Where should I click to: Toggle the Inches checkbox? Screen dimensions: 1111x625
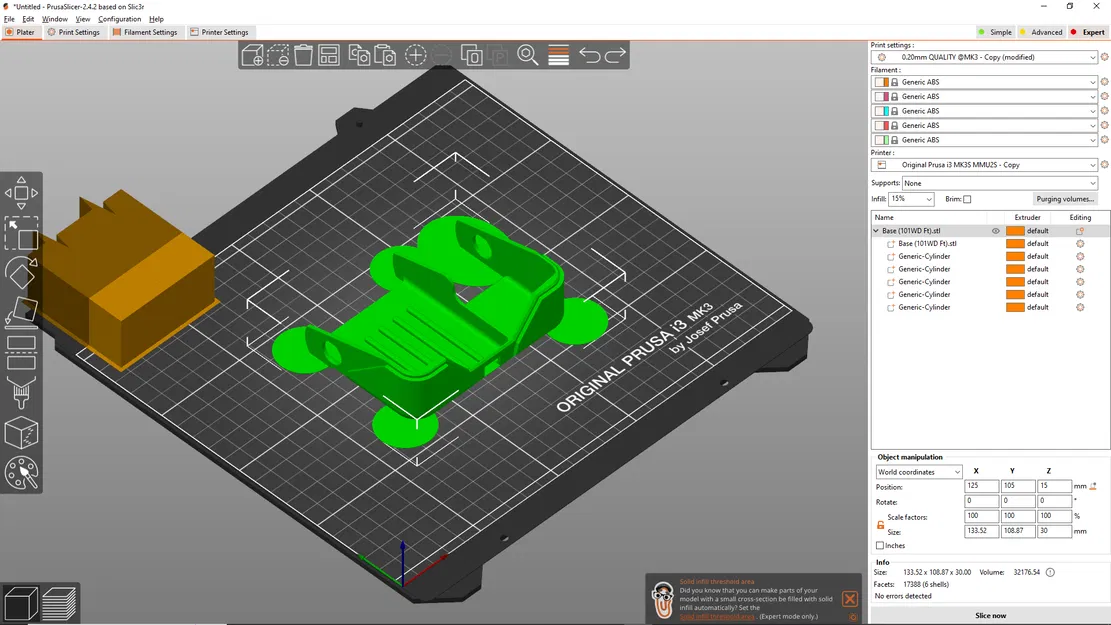(x=880, y=546)
